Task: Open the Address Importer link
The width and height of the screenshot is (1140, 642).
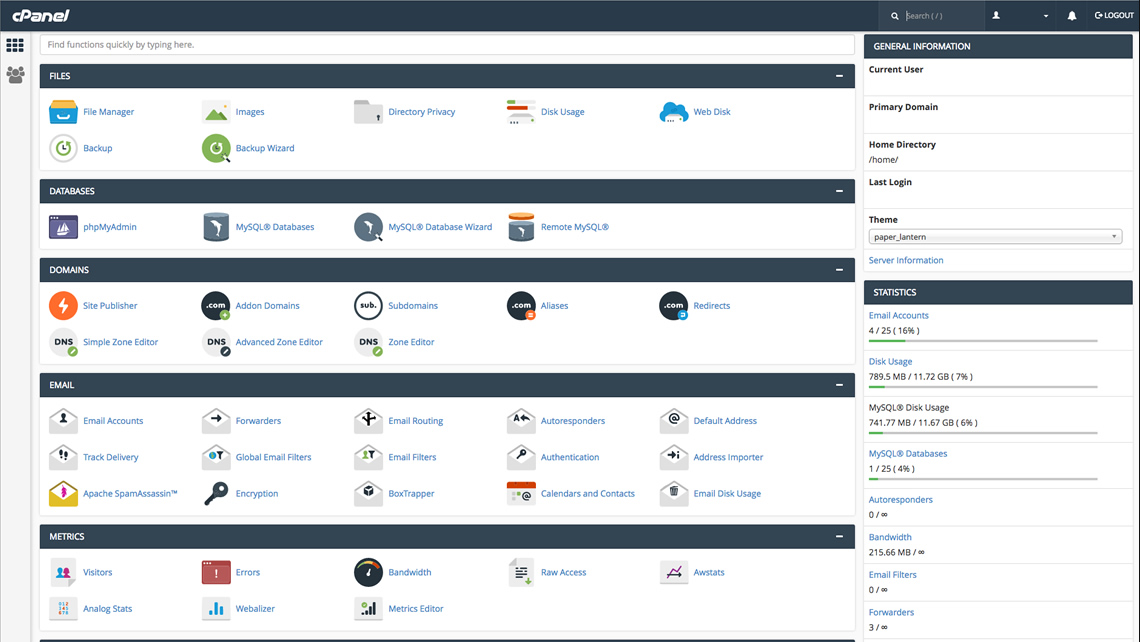Action: pos(728,457)
